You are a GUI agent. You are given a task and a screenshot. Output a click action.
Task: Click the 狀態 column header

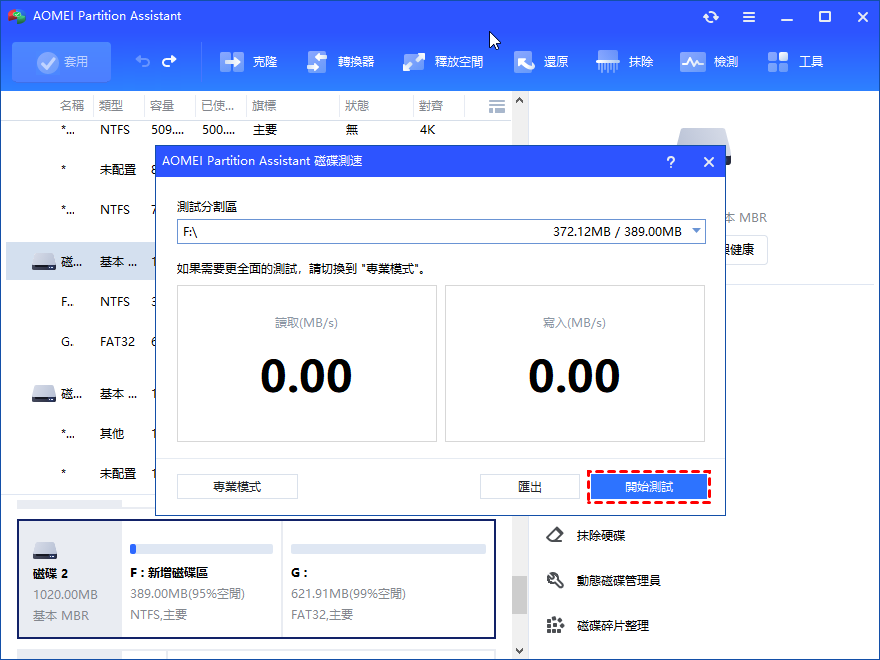357,106
